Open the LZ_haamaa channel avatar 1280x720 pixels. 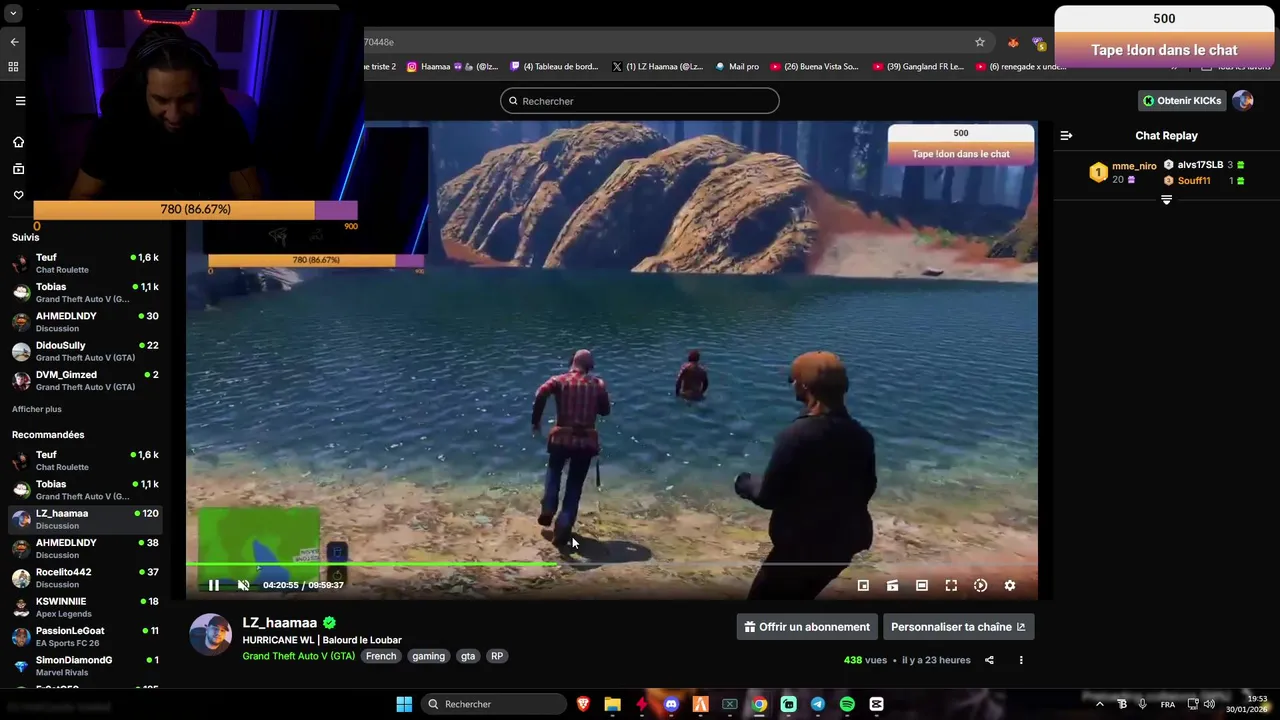(x=211, y=635)
